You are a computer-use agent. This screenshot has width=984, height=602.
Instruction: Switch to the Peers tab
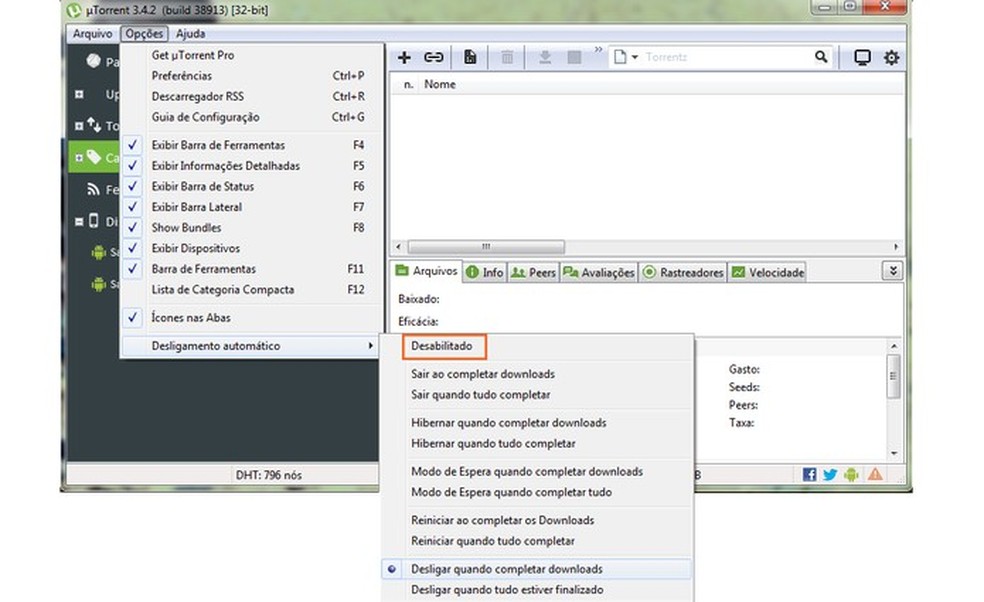tap(533, 272)
